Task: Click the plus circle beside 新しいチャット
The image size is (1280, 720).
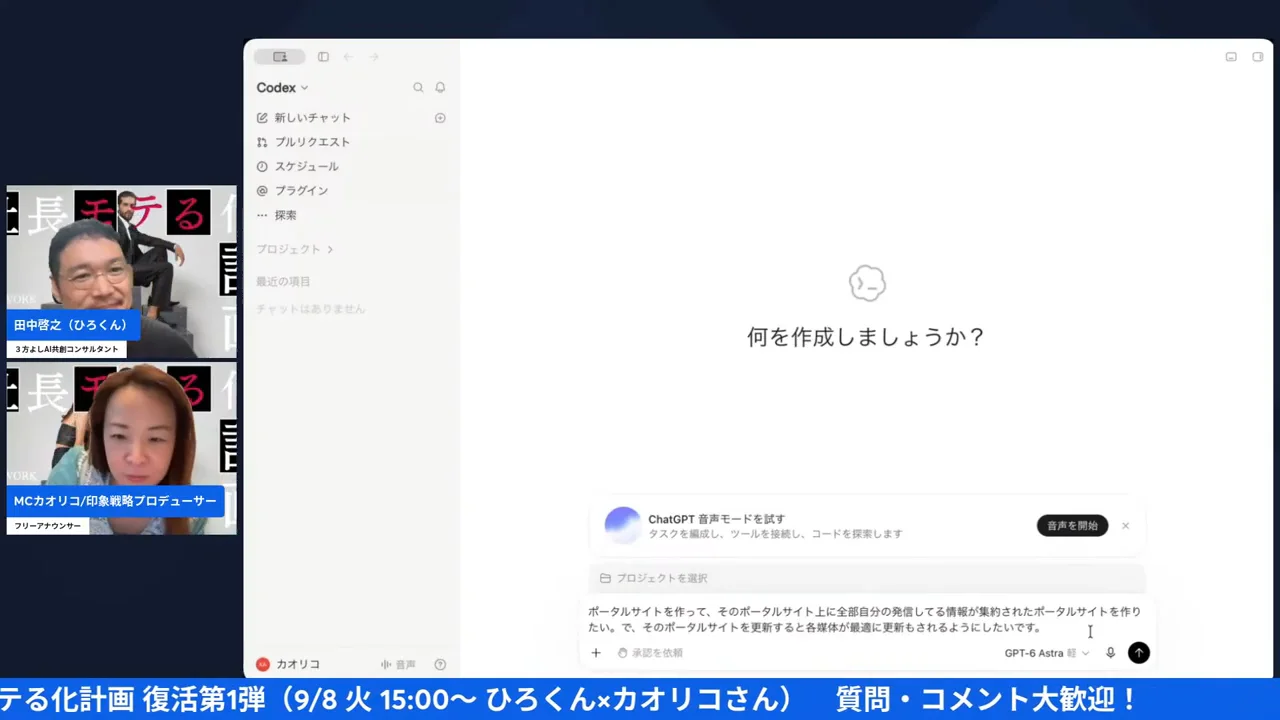Action: 440,118
